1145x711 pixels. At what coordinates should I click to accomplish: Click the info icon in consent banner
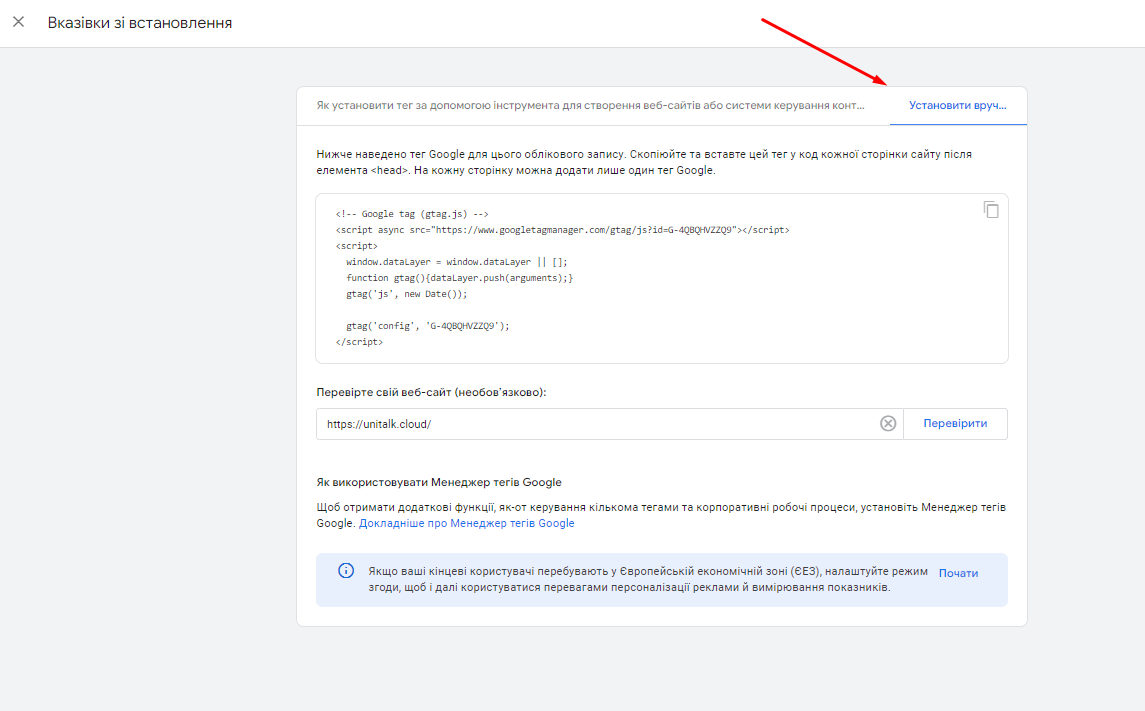tap(346, 571)
